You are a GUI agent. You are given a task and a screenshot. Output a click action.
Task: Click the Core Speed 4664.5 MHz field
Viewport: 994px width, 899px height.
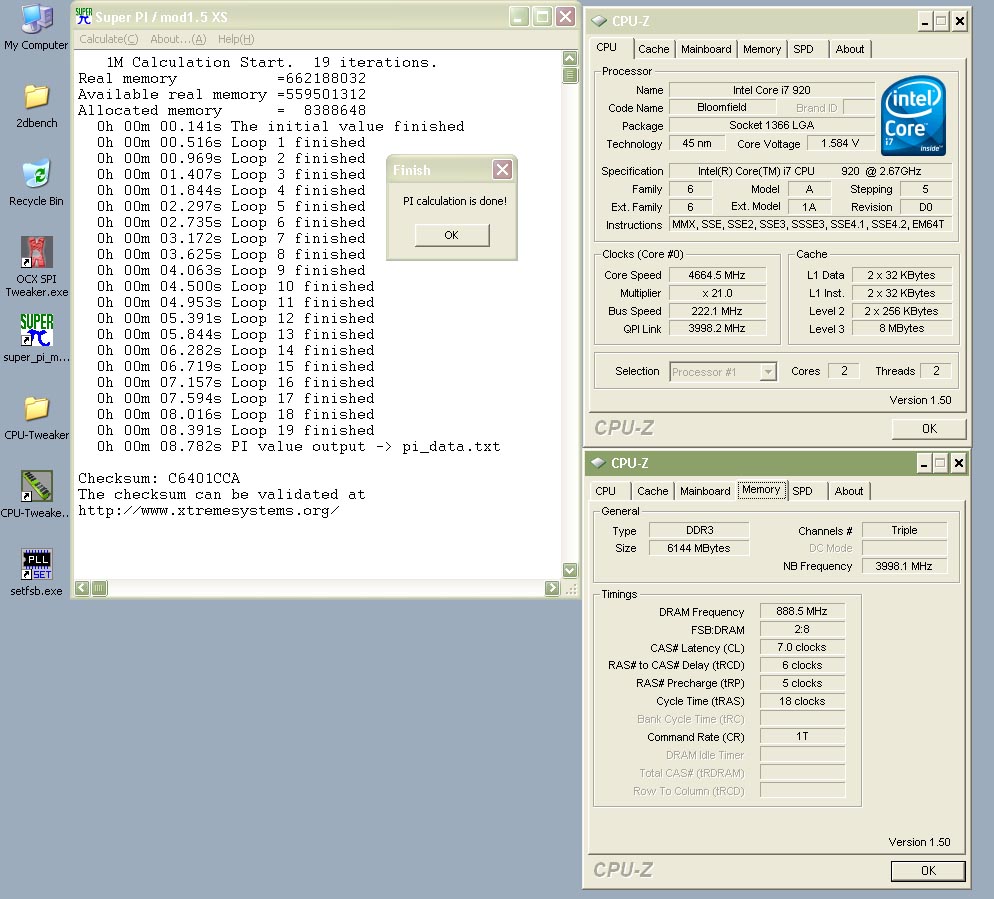(717, 275)
